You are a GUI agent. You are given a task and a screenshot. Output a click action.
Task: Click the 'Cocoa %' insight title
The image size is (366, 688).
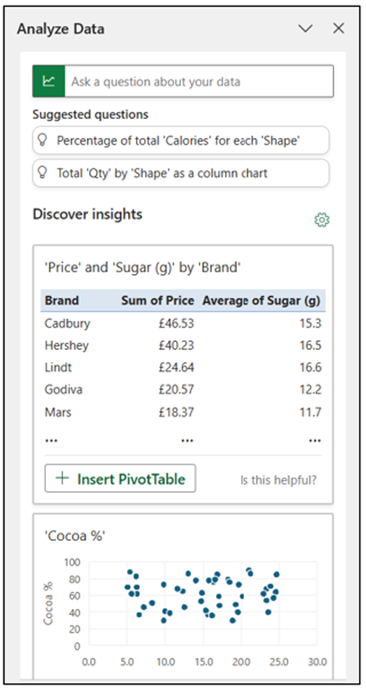pyautogui.click(x=75, y=536)
